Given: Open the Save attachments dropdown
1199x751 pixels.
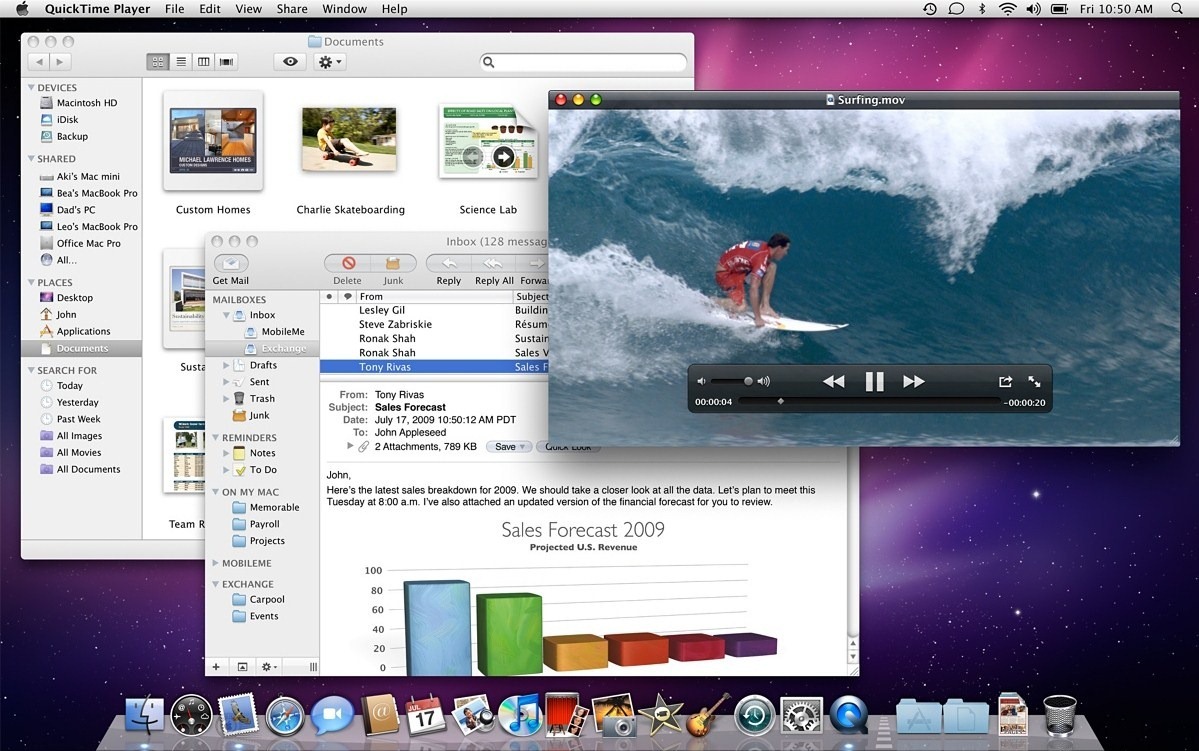Looking at the screenshot, I should (508, 446).
